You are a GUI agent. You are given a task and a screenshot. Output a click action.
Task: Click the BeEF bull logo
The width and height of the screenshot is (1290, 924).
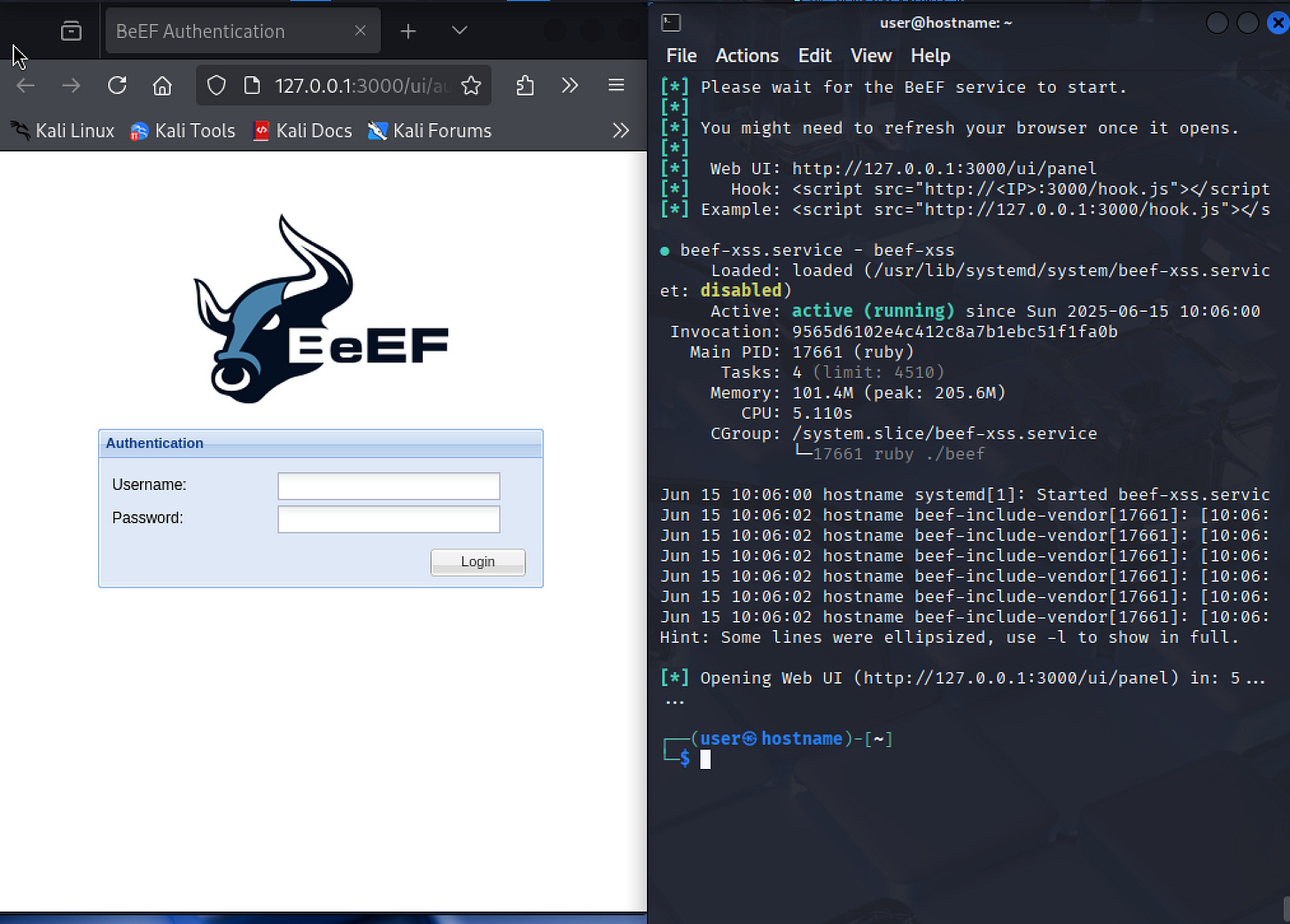pyautogui.click(x=321, y=308)
